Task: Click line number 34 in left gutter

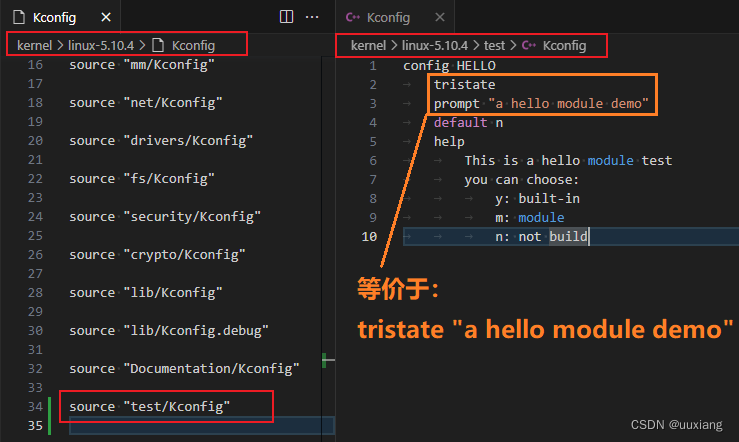Action: coord(35,407)
